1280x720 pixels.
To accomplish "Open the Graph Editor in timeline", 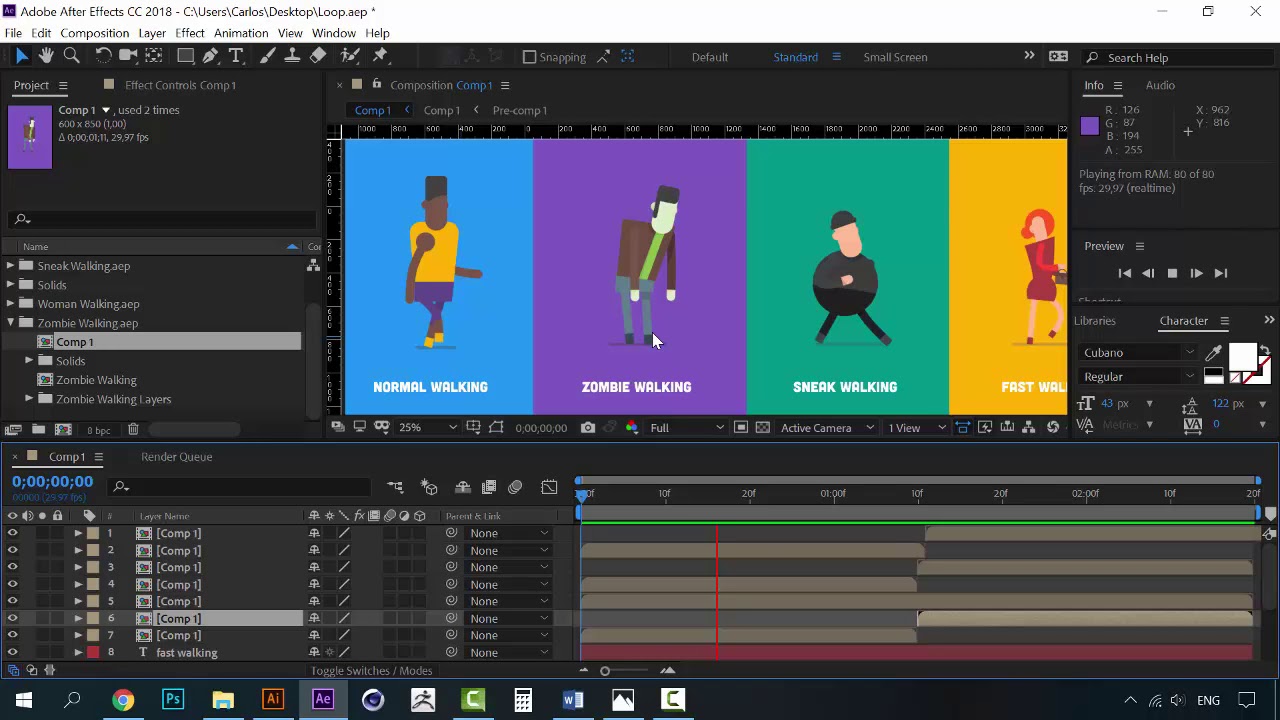I will [549, 487].
